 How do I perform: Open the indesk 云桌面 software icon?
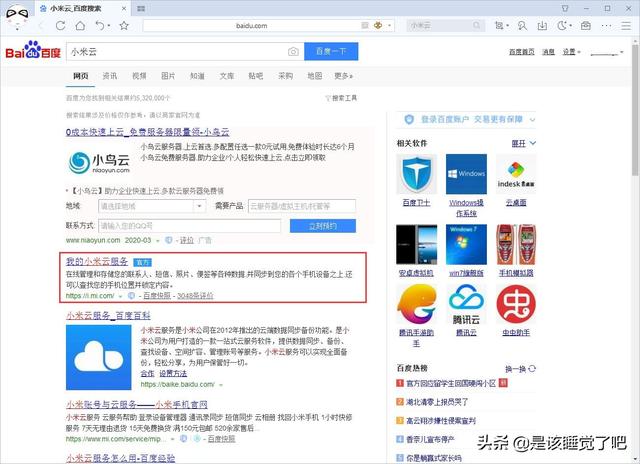516,174
